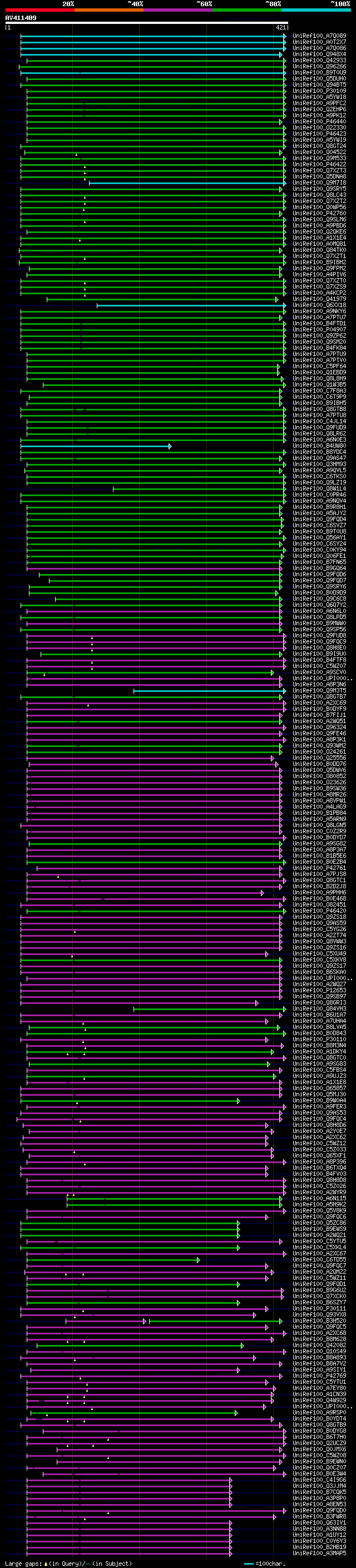Select the UniRef100_P30109 label
This screenshot has height=1568, width=356.
(319, 91)
